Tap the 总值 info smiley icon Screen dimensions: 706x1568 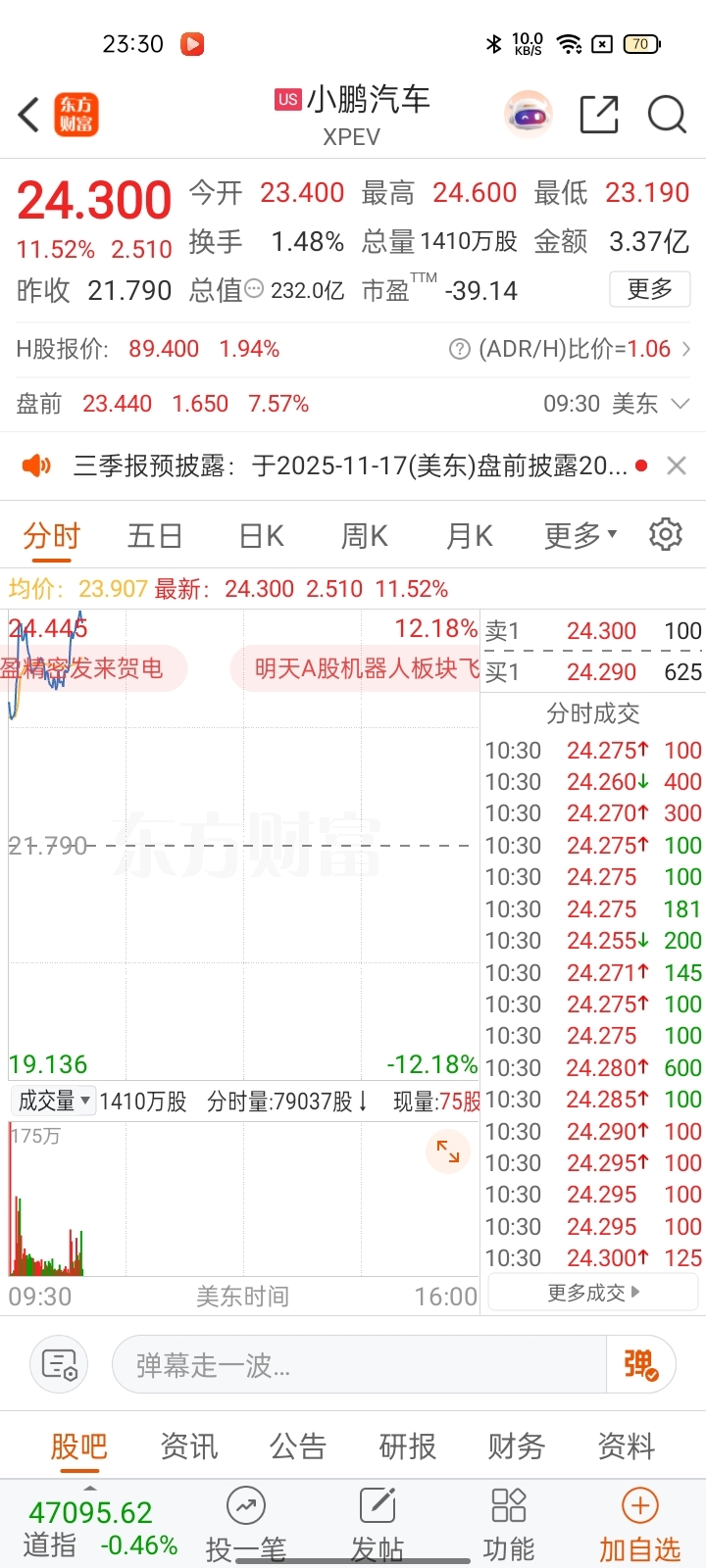coord(254,289)
